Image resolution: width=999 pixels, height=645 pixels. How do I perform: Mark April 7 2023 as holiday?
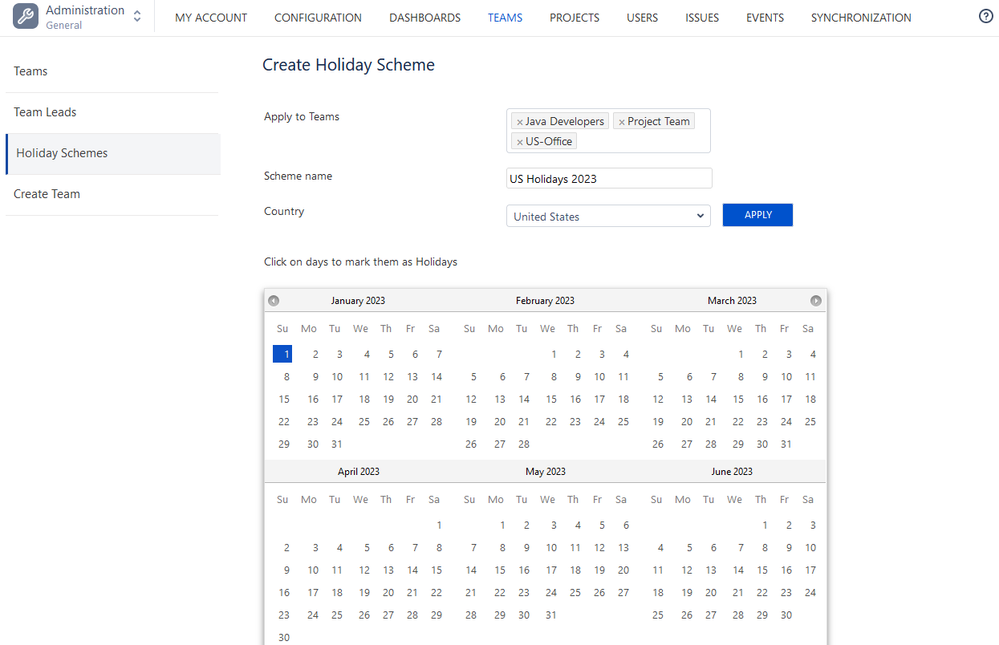[415, 547]
